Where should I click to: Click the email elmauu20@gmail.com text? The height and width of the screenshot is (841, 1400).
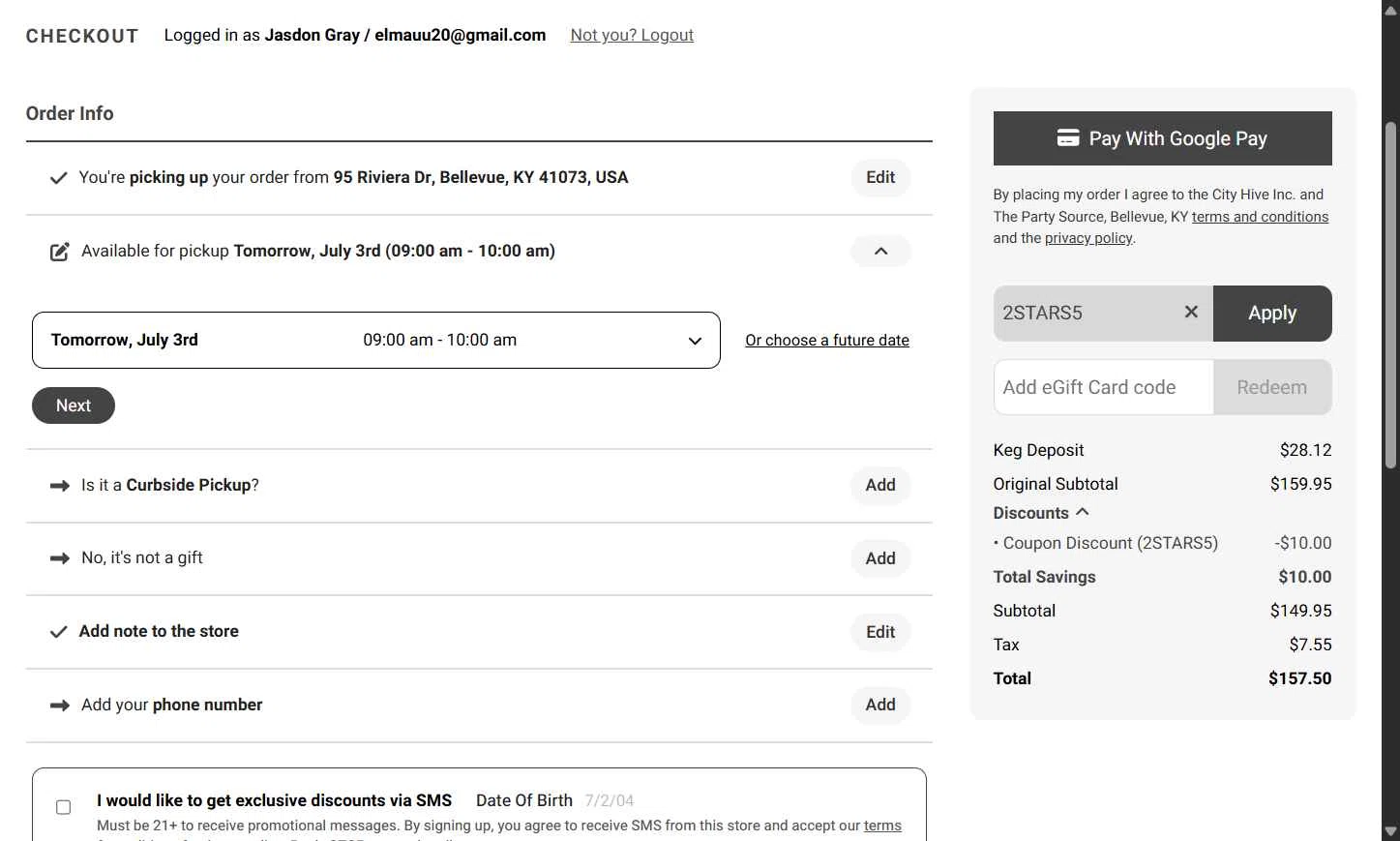pyautogui.click(x=460, y=35)
